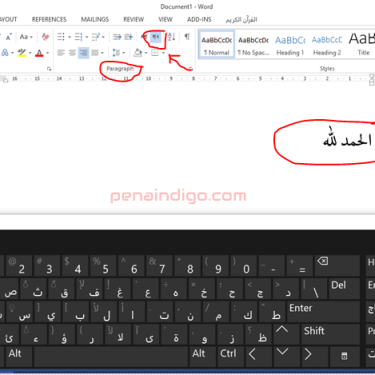Align text to the left

(61, 53)
